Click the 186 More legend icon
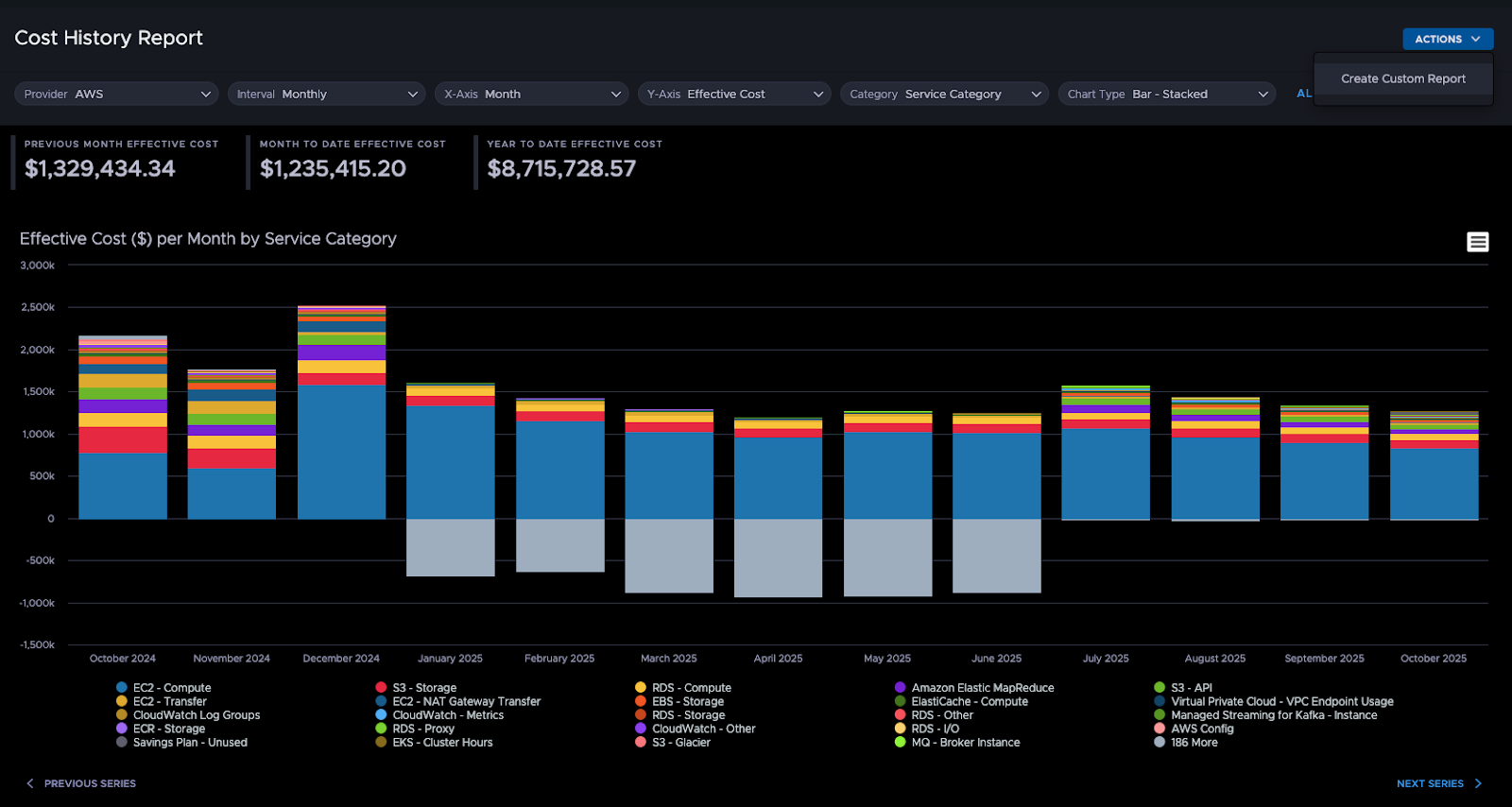Viewport: 1512px width, 807px height. pyautogui.click(x=1160, y=742)
